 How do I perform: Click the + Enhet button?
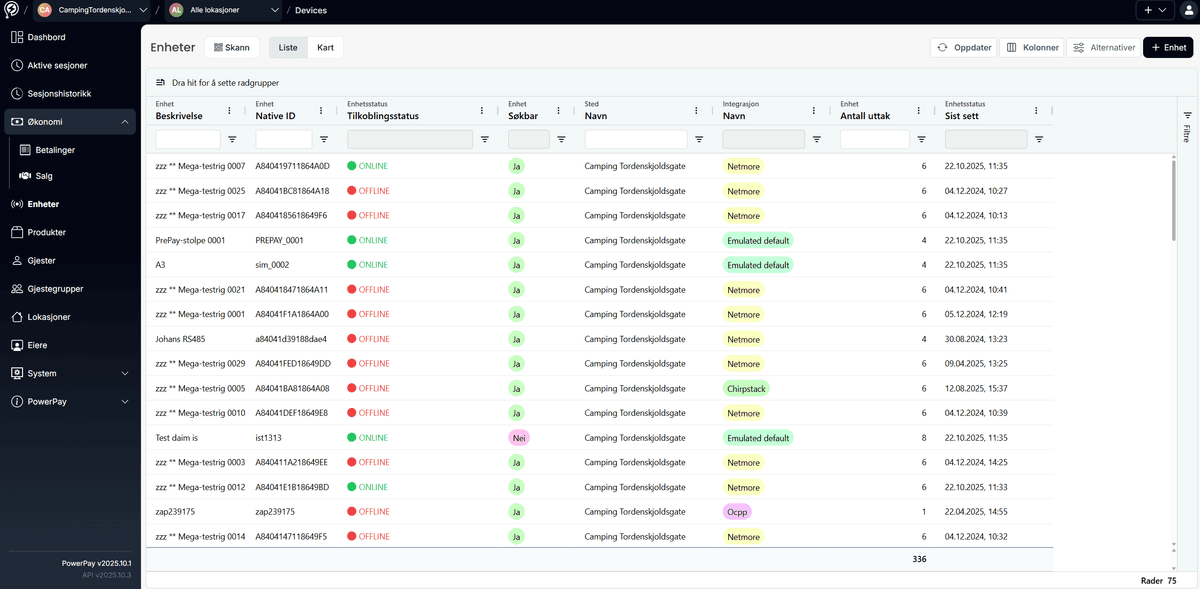[1168, 47]
